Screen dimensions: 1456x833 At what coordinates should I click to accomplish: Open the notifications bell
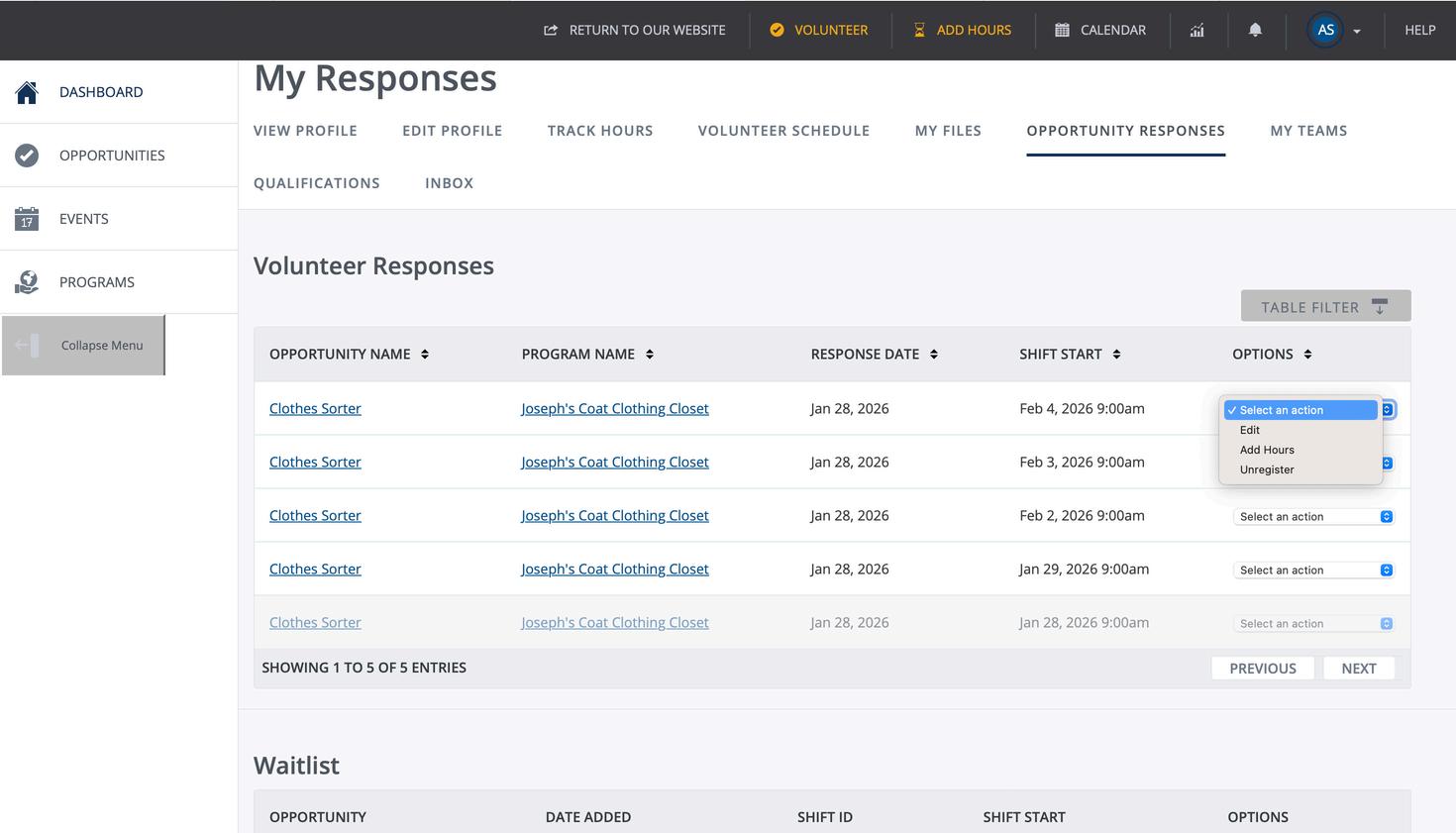coord(1255,31)
